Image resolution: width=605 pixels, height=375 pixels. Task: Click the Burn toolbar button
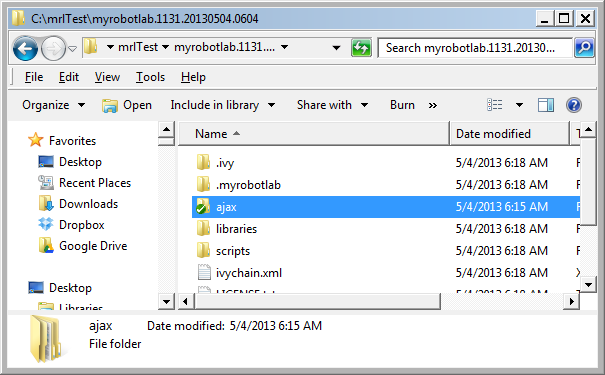pyautogui.click(x=402, y=105)
